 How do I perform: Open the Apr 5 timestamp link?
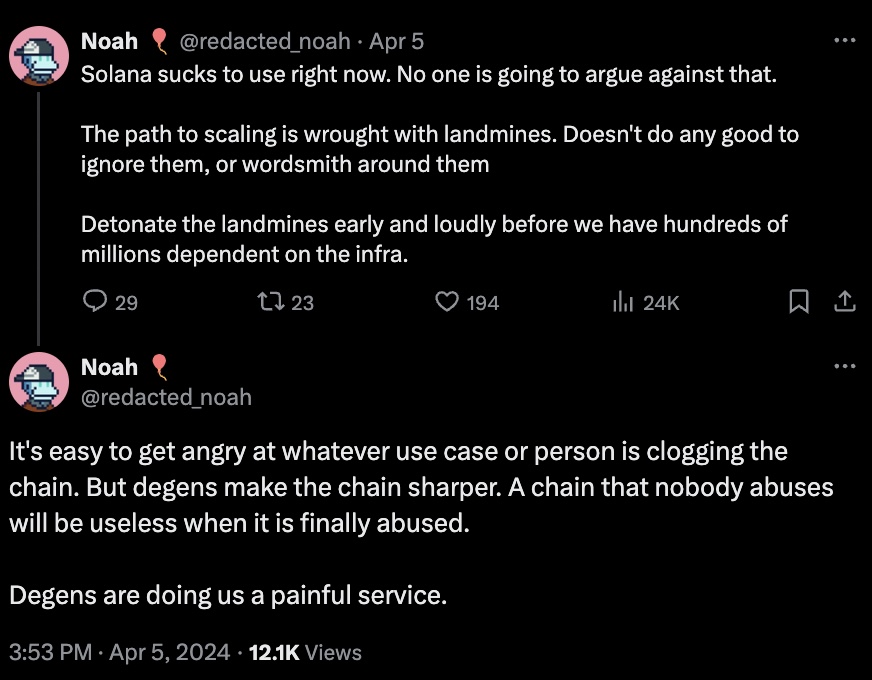click(397, 41)
